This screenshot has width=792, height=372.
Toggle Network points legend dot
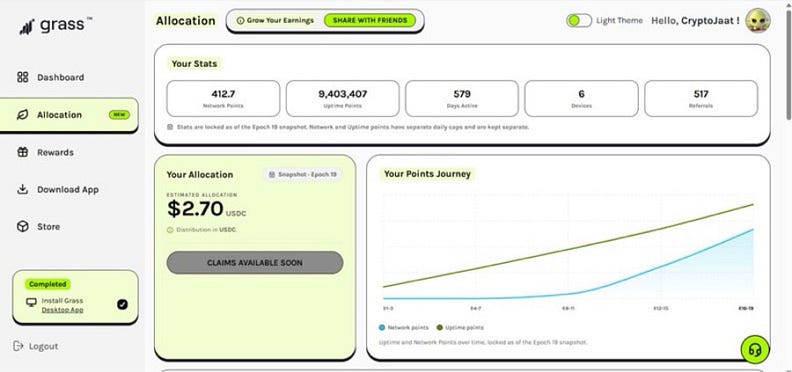[382, 328]
